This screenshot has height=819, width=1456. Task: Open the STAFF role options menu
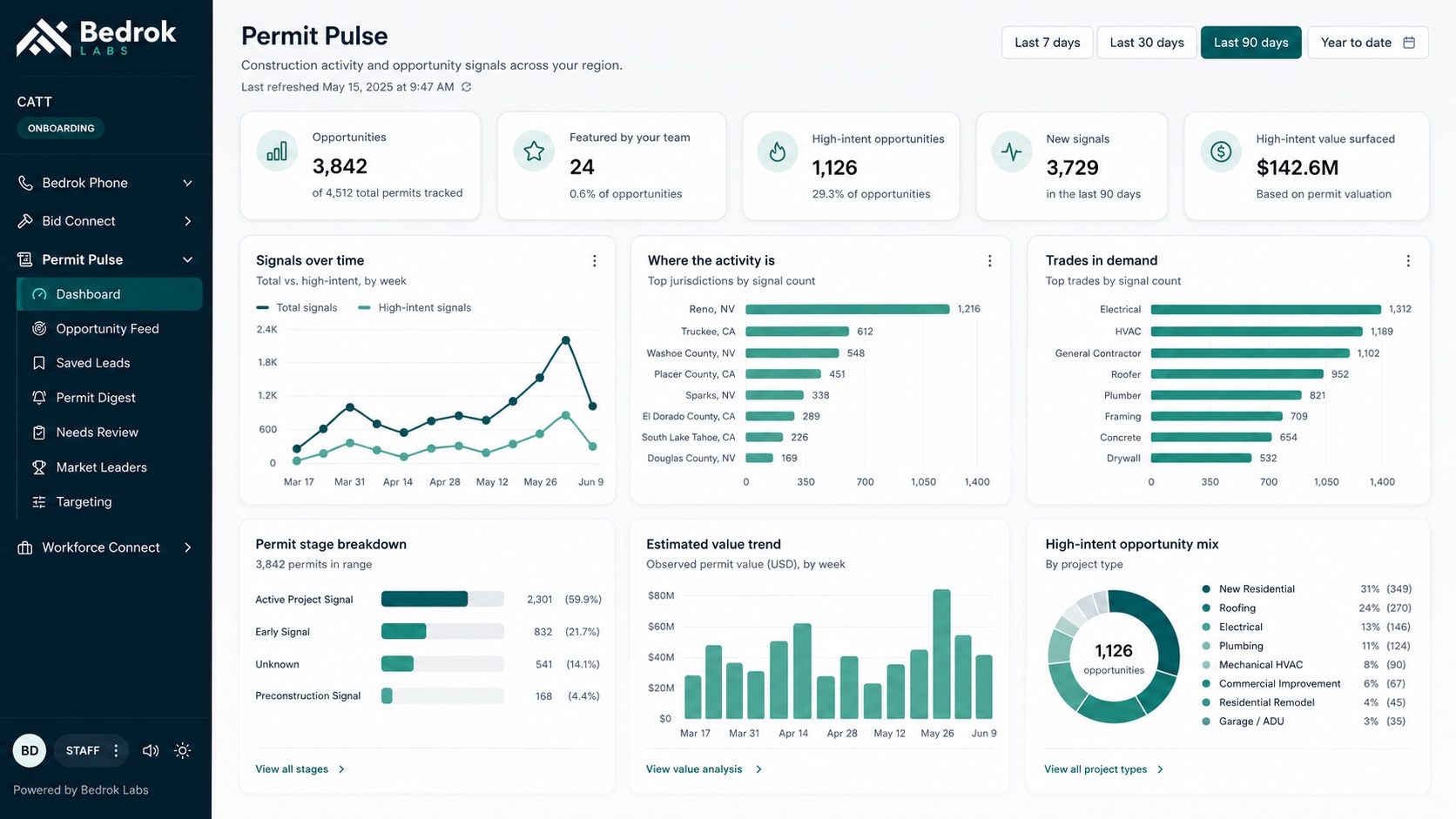pyautogui.click(x=116, y=750)
